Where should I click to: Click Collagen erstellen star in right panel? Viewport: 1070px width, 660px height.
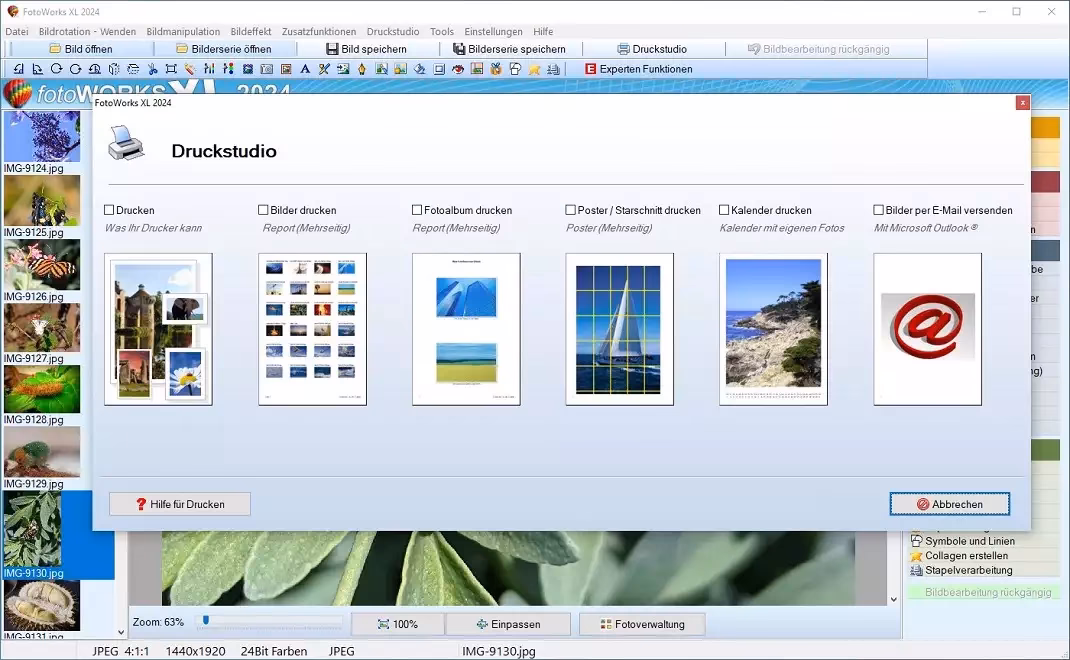tap(916, 556)
